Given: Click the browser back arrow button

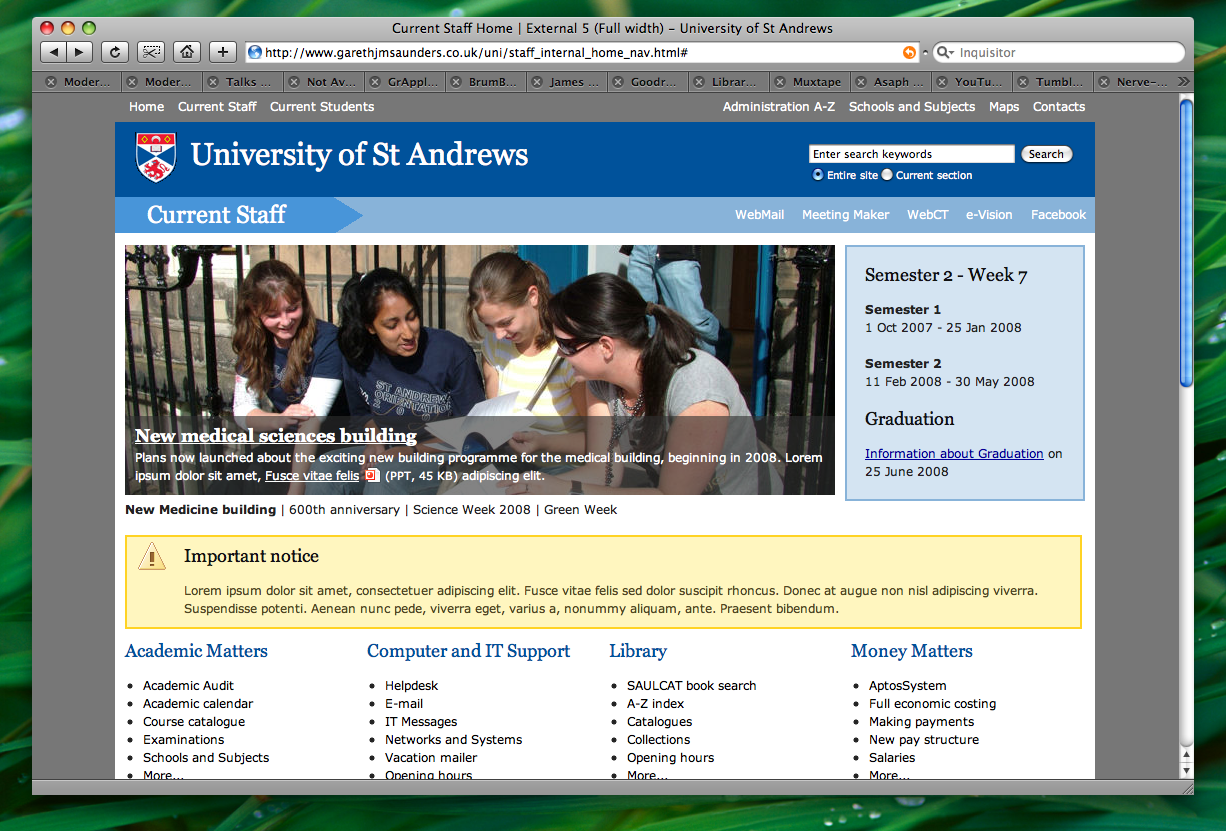Looking at the screenshot, I should point(54,52).
